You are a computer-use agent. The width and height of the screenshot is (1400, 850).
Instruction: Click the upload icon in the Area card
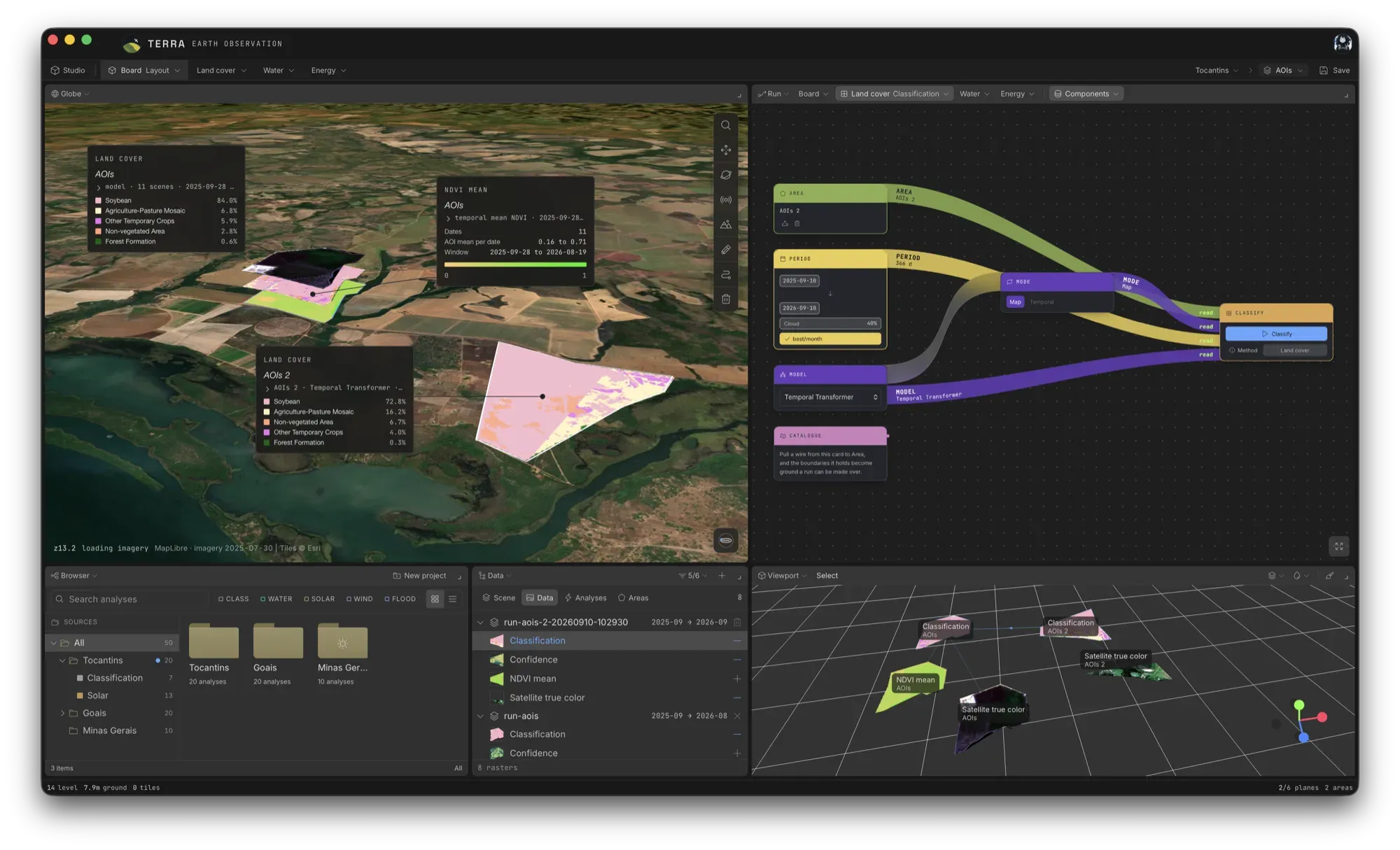click(x=785, y=224)
